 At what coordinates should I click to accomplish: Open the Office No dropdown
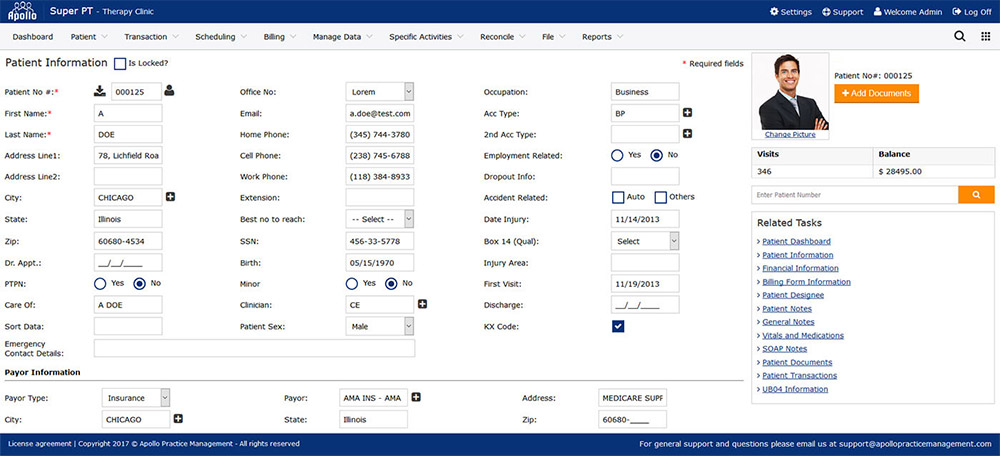(380, 91)
